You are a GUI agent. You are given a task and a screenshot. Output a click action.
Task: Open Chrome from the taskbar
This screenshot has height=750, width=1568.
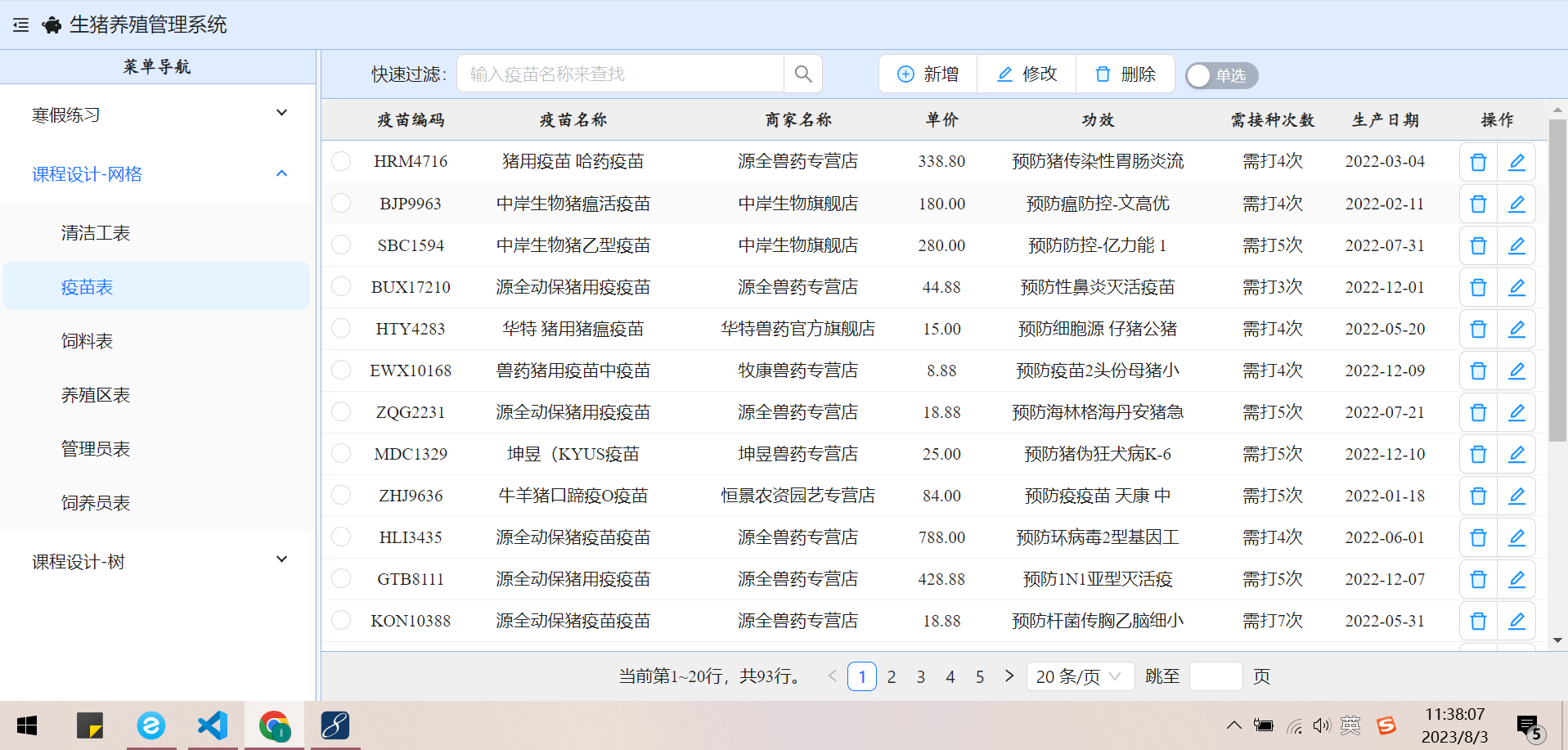point(274,725)
